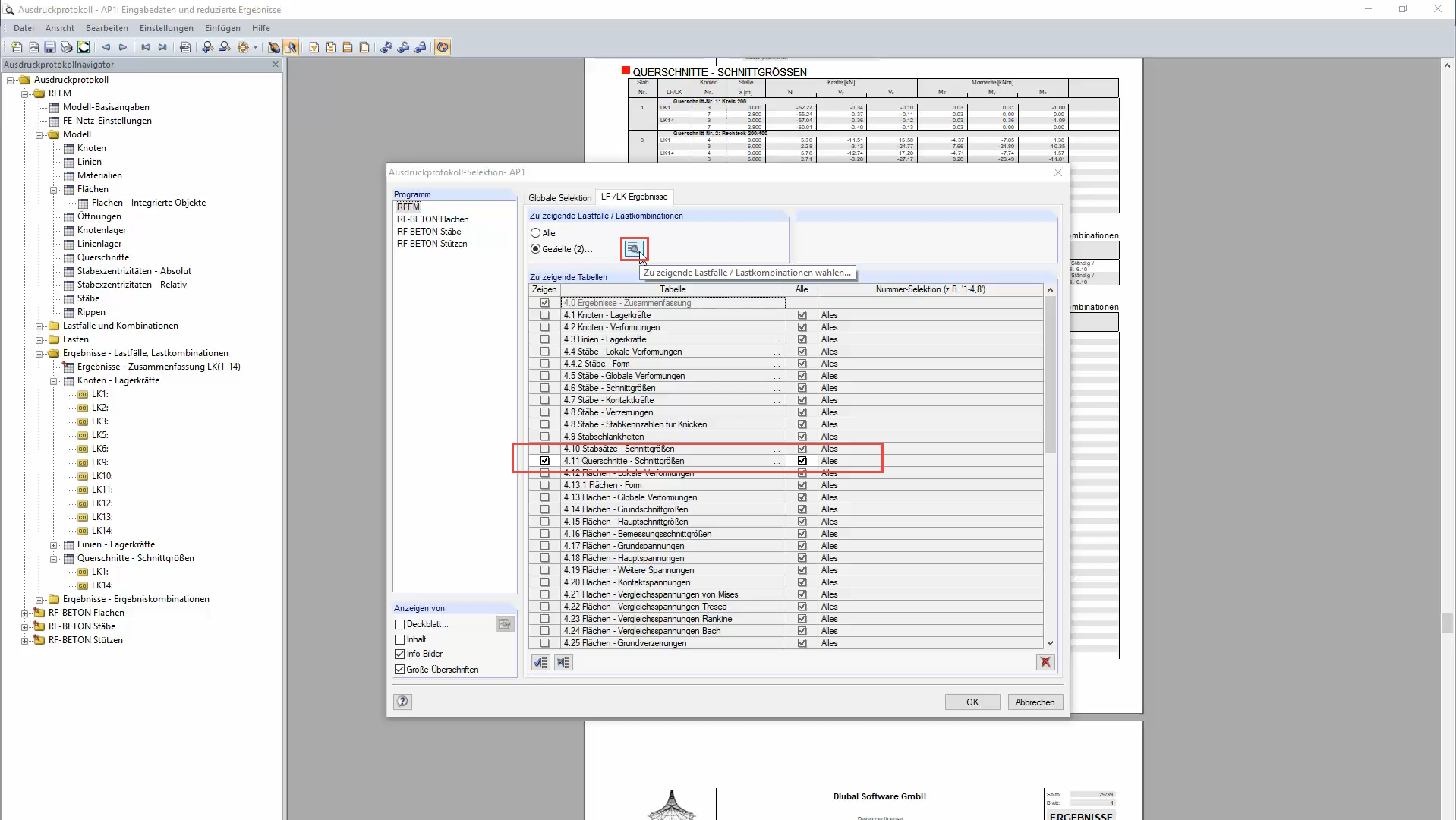This screenshot has width=1456, height=820.
Task: Select LK5 under Knoten - Lagerkräfte
Action: [99, 435]
